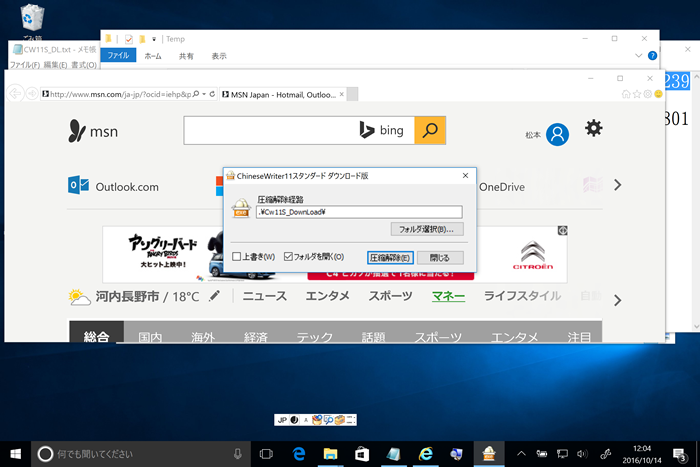Open Windows Store from taskbar
The width and height of the screenshot is (700, 467).
pos(362,454)
